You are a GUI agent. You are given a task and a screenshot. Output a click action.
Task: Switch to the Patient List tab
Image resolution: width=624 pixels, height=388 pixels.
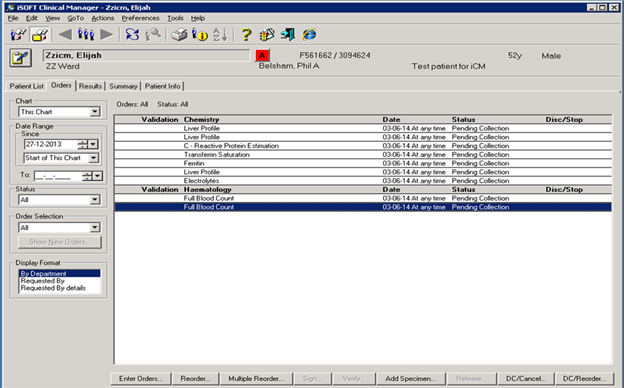[27, 86]
